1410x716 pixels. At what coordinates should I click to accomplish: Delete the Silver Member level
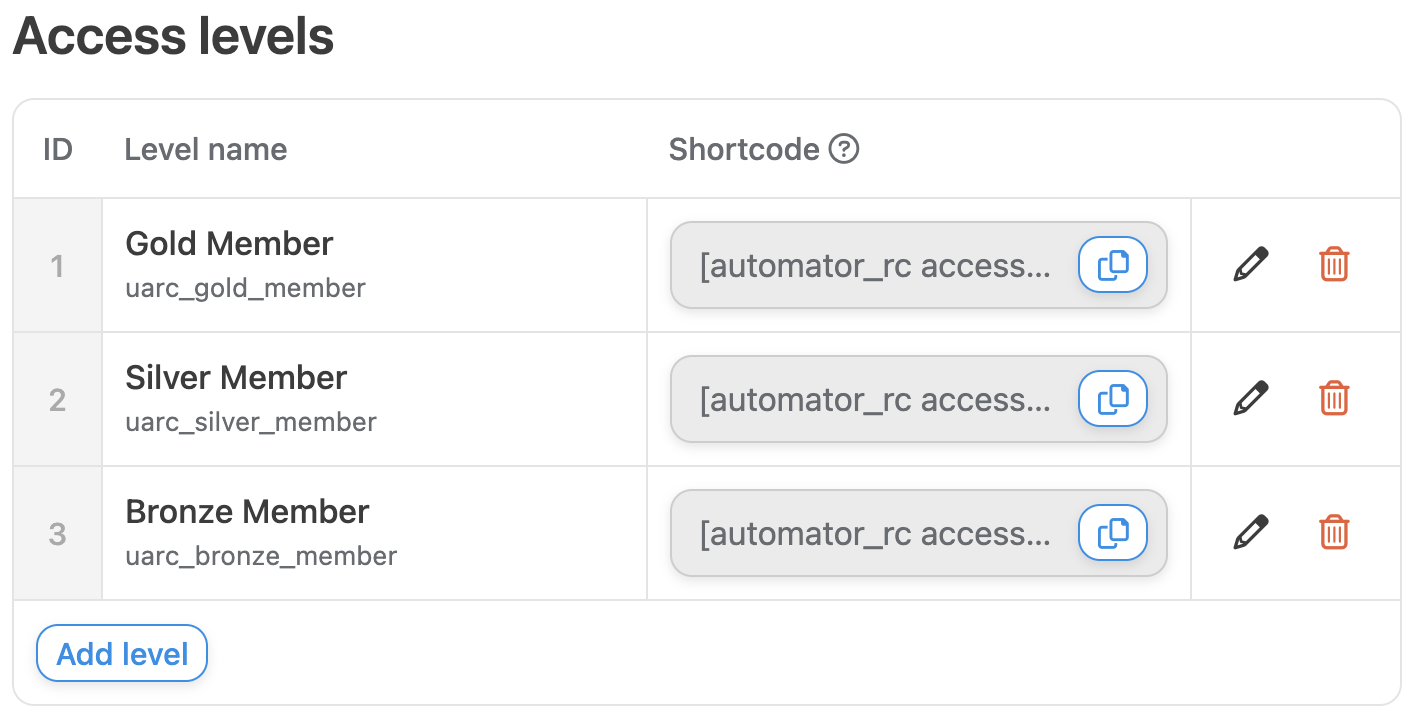point(1334,399)
